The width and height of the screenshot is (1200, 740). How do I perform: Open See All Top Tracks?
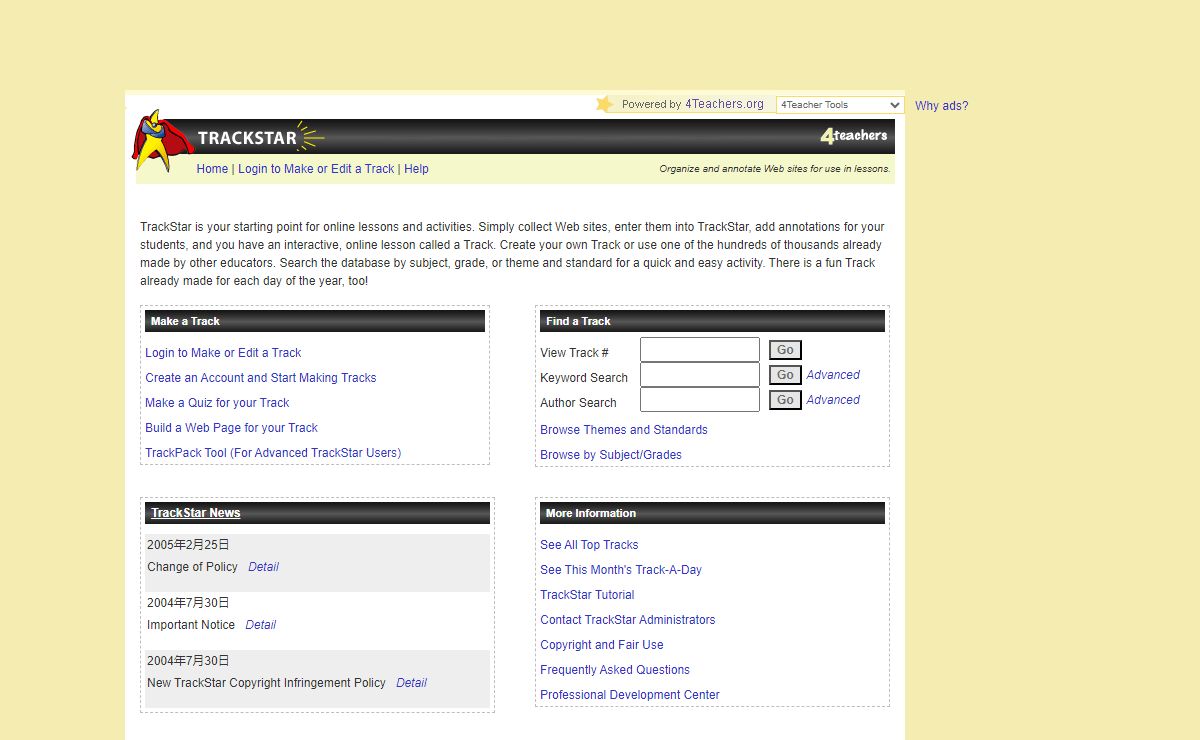[x=589, y=545]
